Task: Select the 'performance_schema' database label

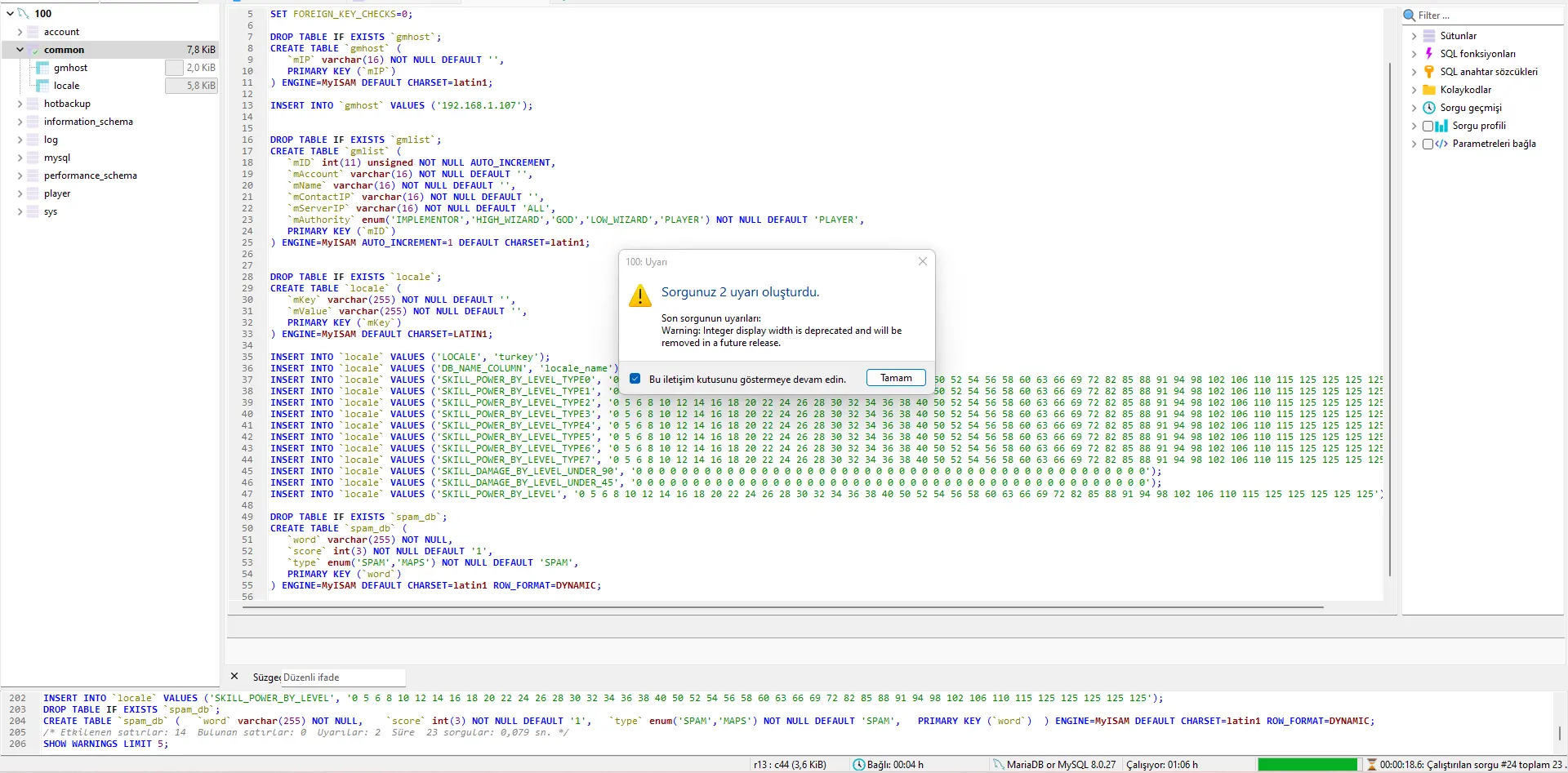Action: point(91,175)
